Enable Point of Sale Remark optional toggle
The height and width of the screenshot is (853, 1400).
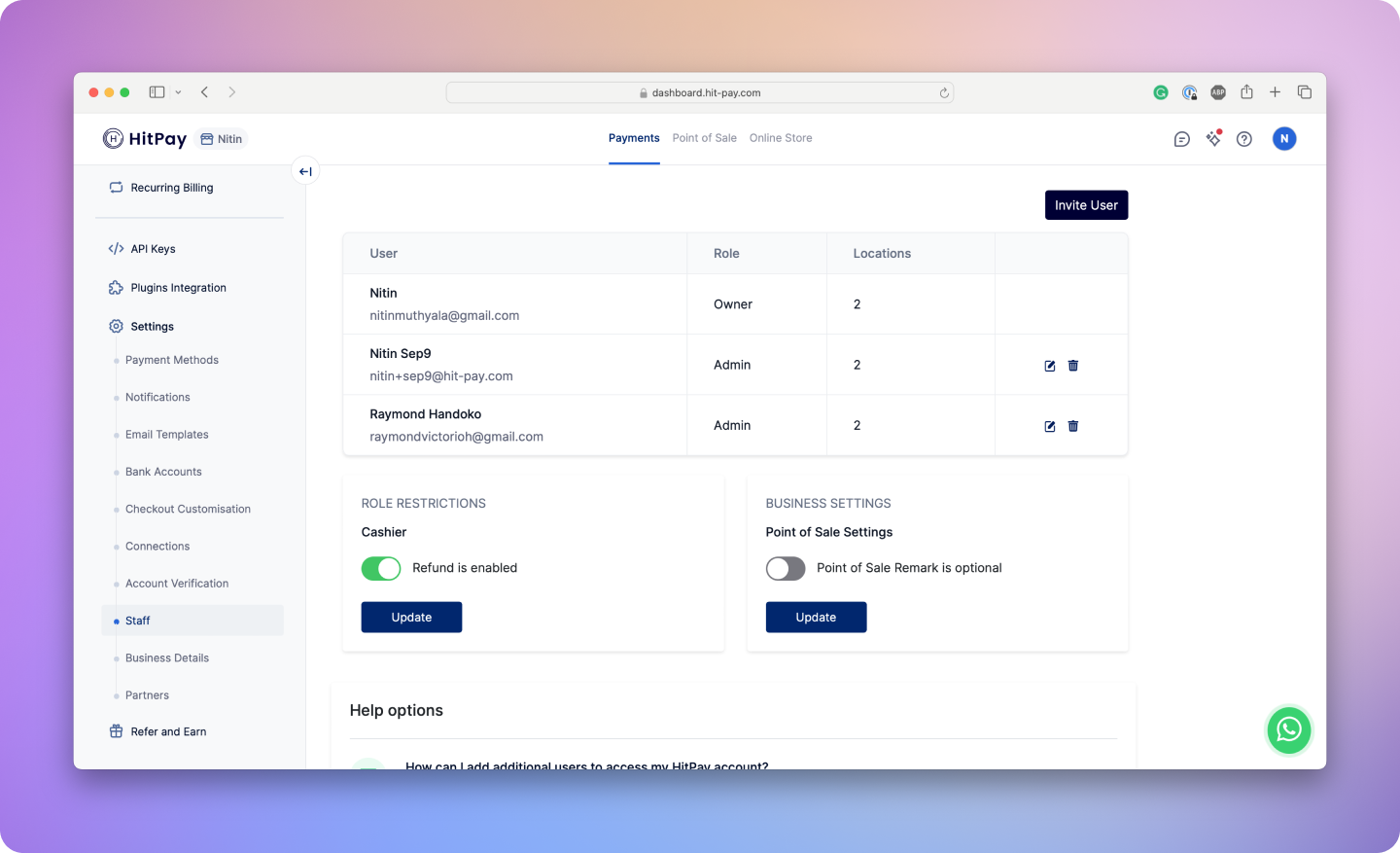(x=786, y=569)
